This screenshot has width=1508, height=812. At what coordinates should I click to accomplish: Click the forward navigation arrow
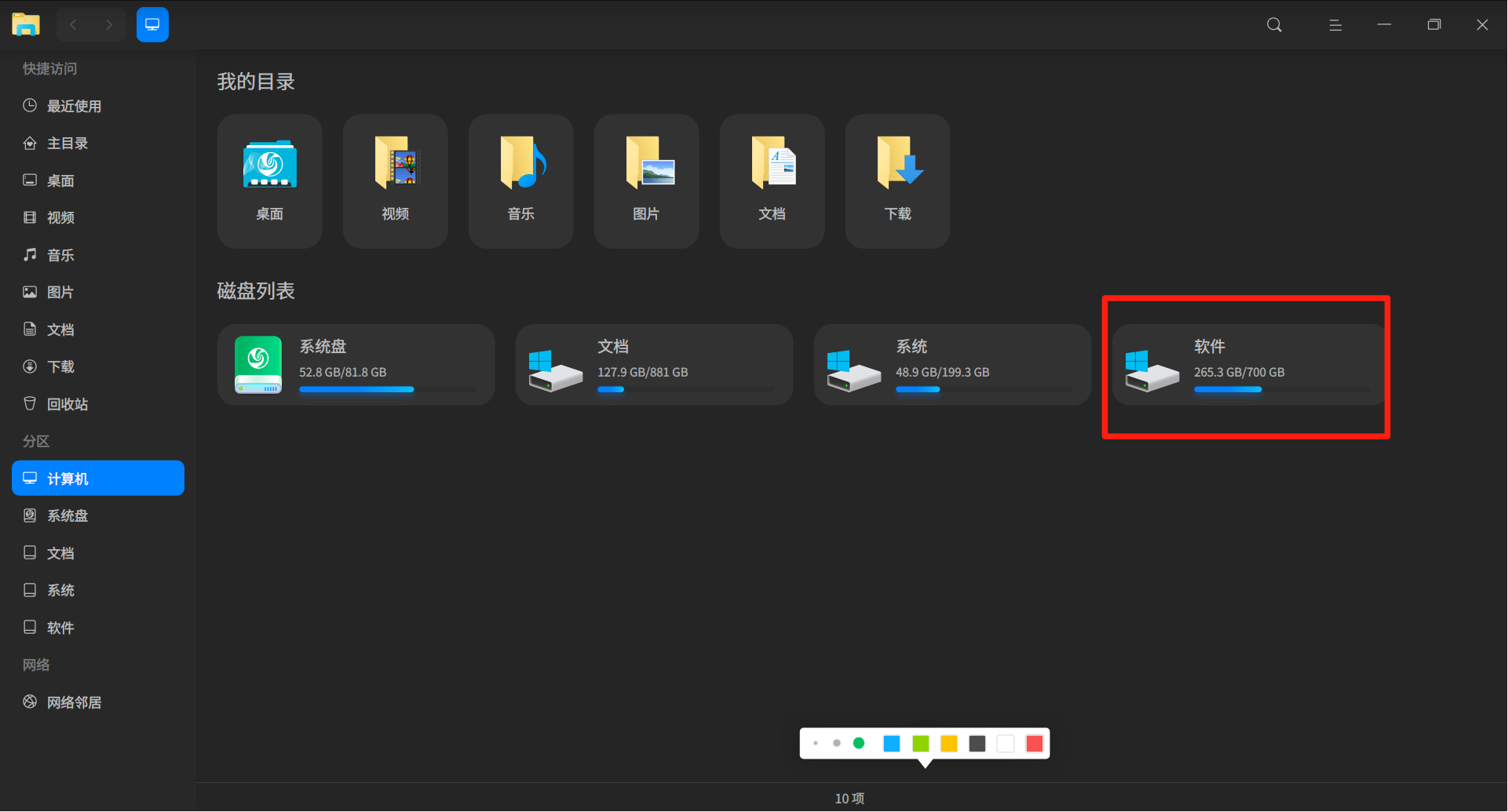click(x=109, y=25)
